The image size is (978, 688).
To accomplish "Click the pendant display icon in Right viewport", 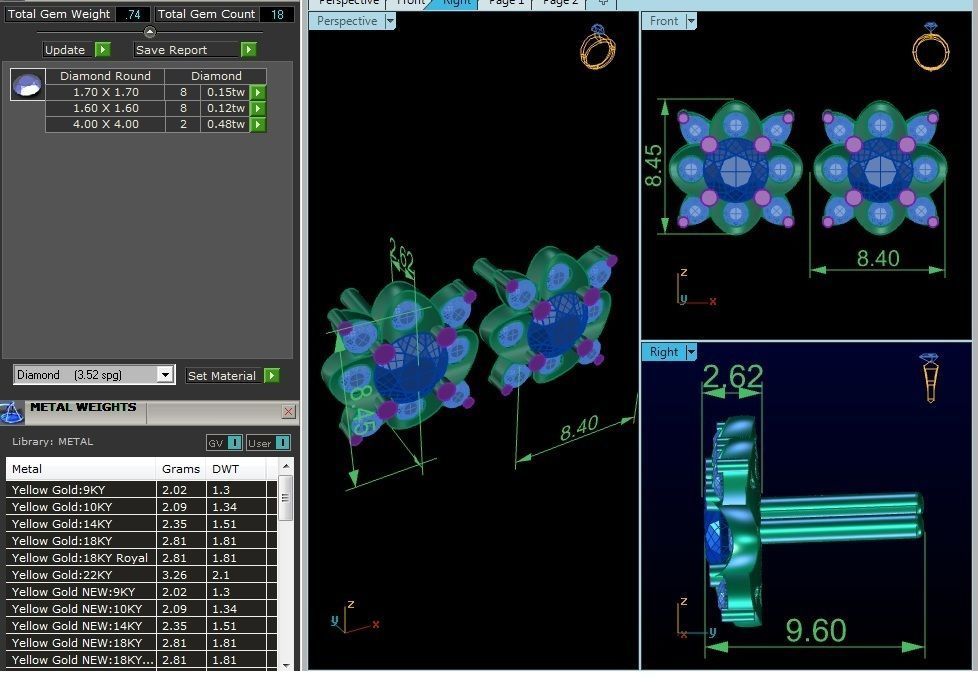I will (930, 377).
